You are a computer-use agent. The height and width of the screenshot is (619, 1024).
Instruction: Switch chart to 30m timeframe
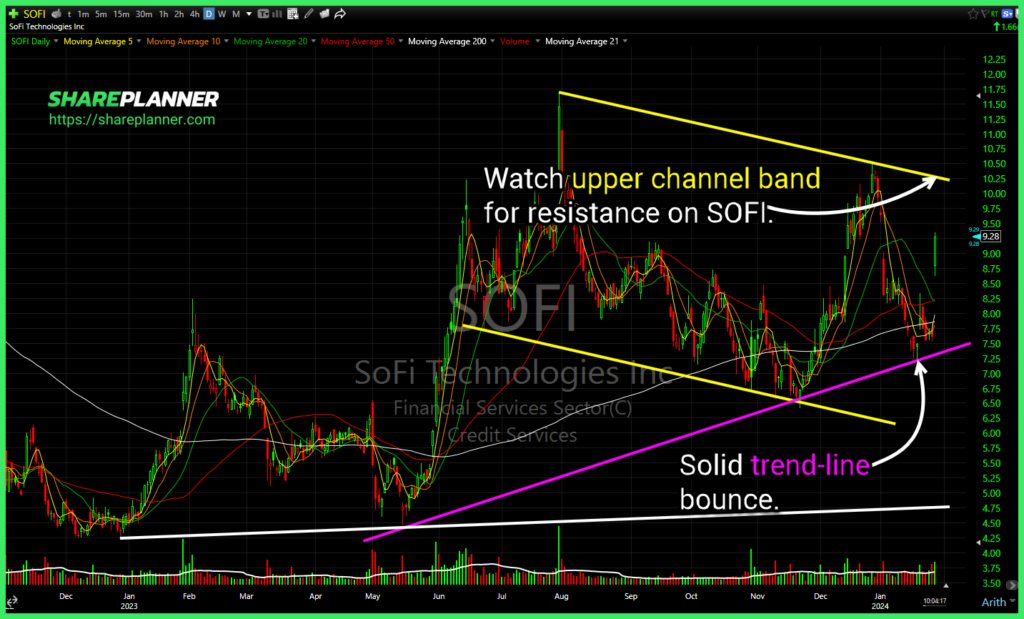coord(144,14)
